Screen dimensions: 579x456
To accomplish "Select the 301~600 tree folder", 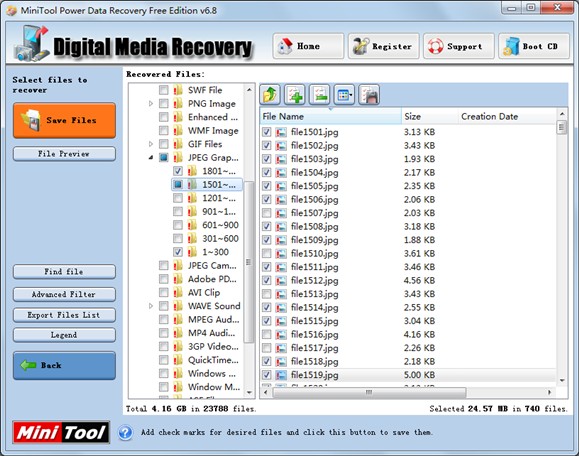I will tap(220, 239).
